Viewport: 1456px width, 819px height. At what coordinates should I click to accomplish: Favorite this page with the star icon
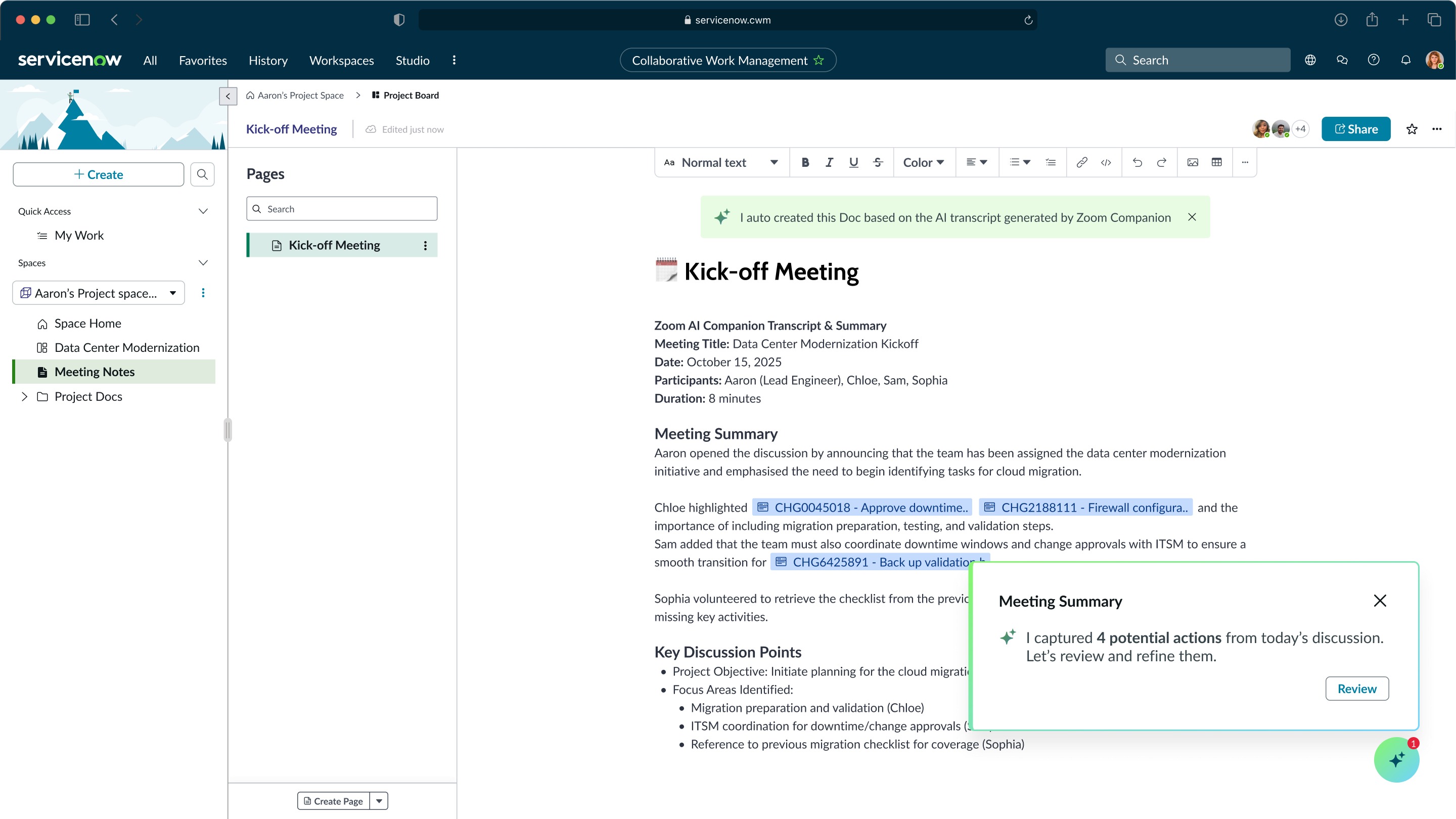coord(1412,129)
